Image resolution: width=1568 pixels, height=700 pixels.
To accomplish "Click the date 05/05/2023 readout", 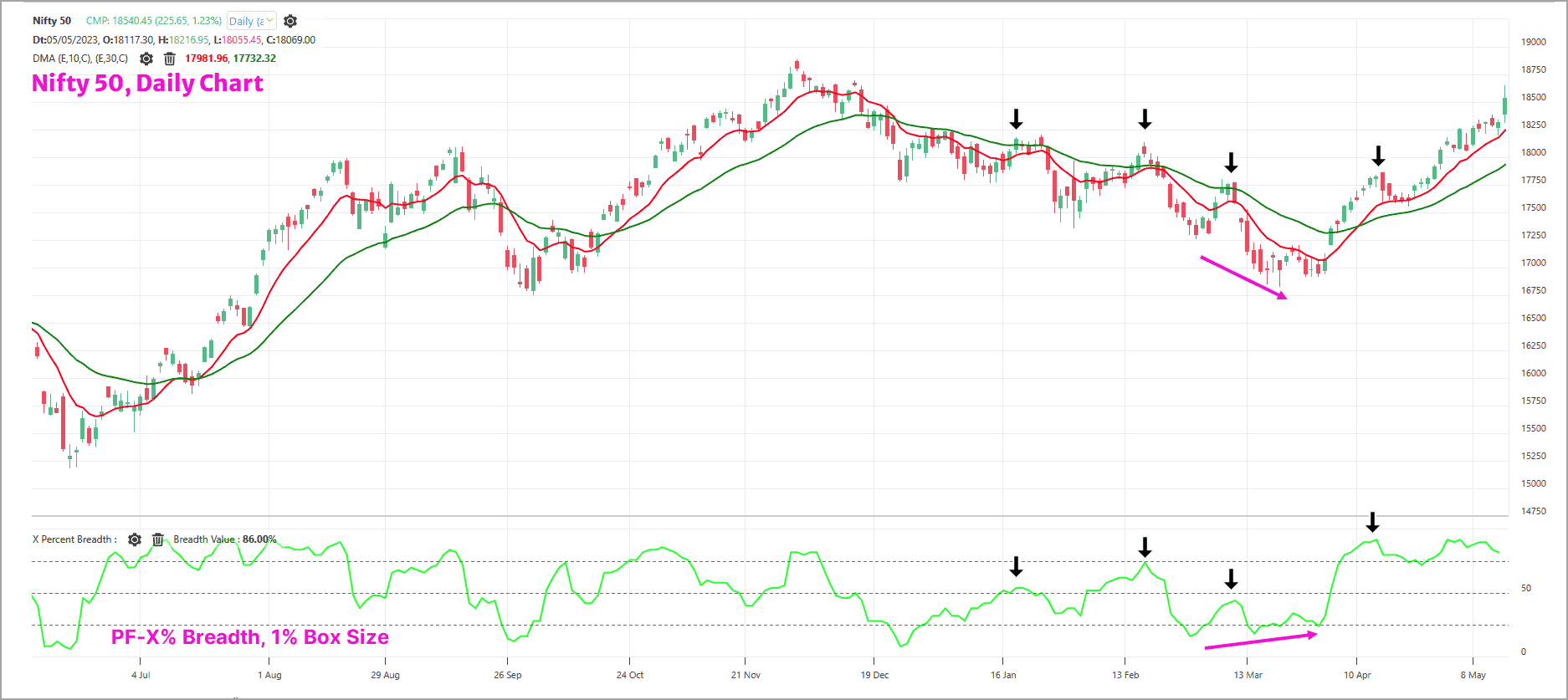I will pos(73,40).
